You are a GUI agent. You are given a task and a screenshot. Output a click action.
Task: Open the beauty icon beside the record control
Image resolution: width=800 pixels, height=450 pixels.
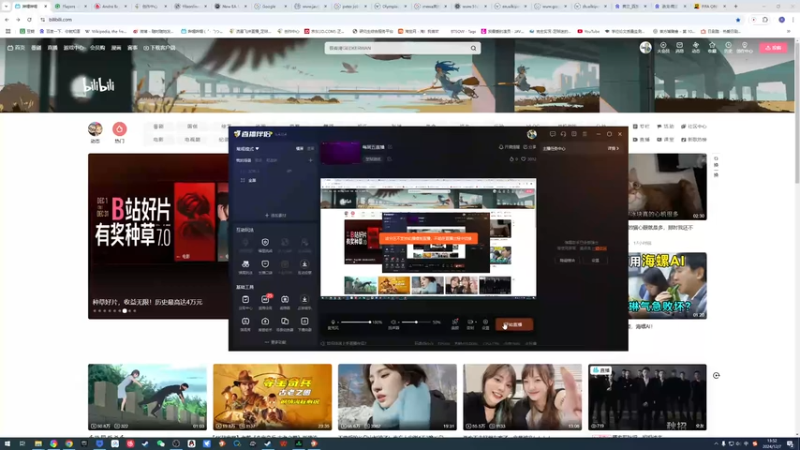[455, 322]
